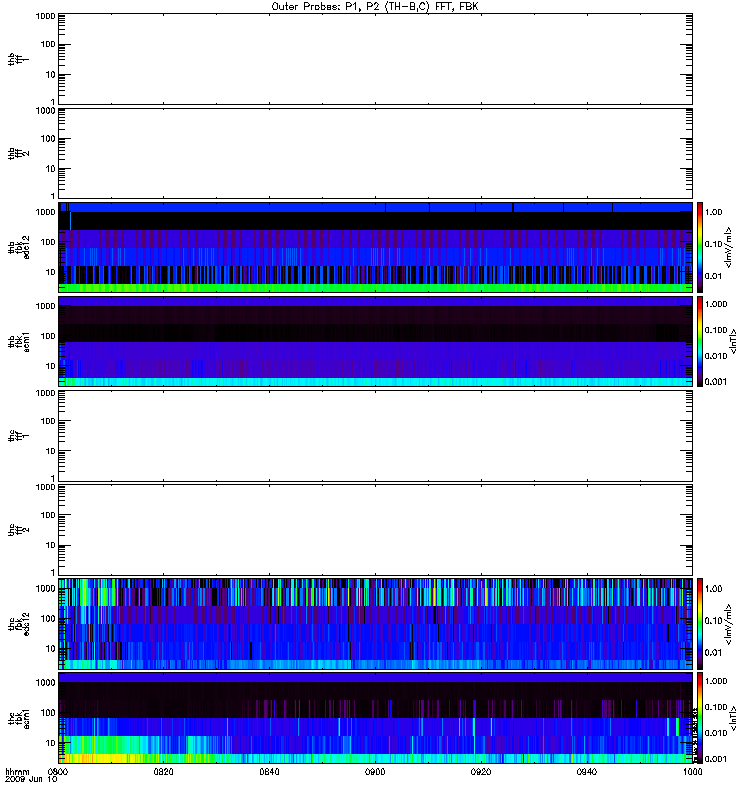Viewport: 750px width, 800px height.
Task: Click the '0.10' value on thc edc12 color bar
Action: click(713, 620)
